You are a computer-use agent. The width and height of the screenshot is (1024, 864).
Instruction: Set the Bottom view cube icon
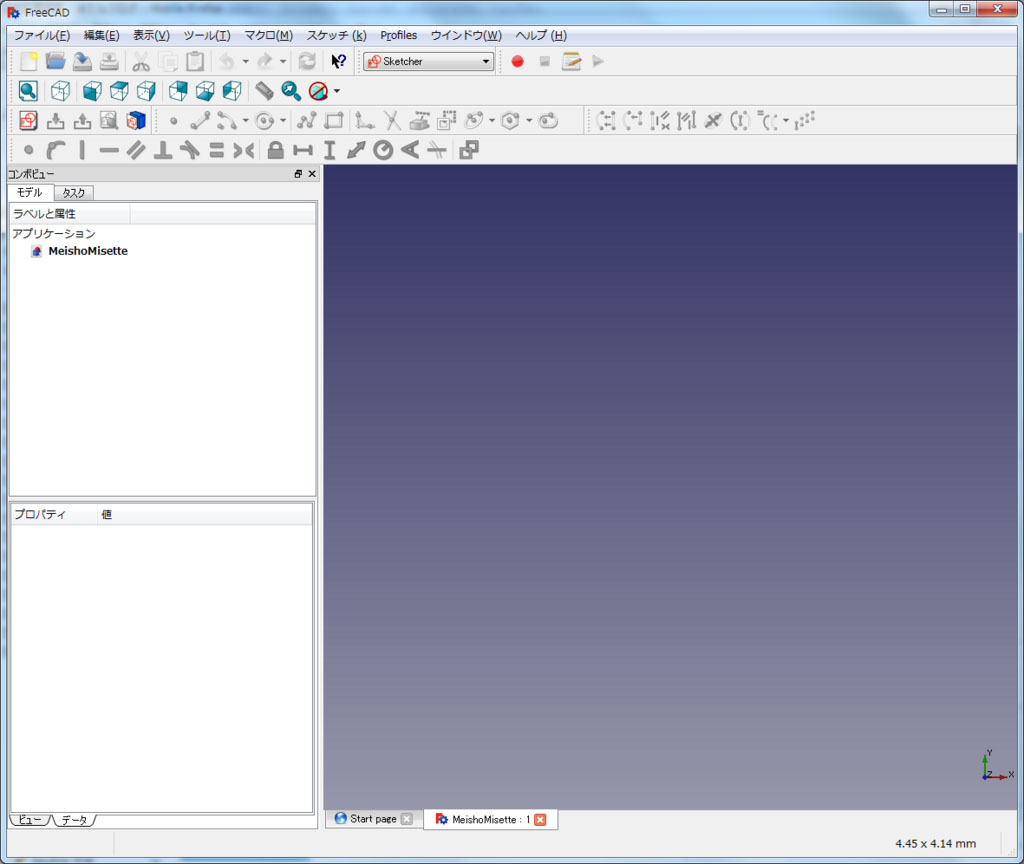(205, 91)
